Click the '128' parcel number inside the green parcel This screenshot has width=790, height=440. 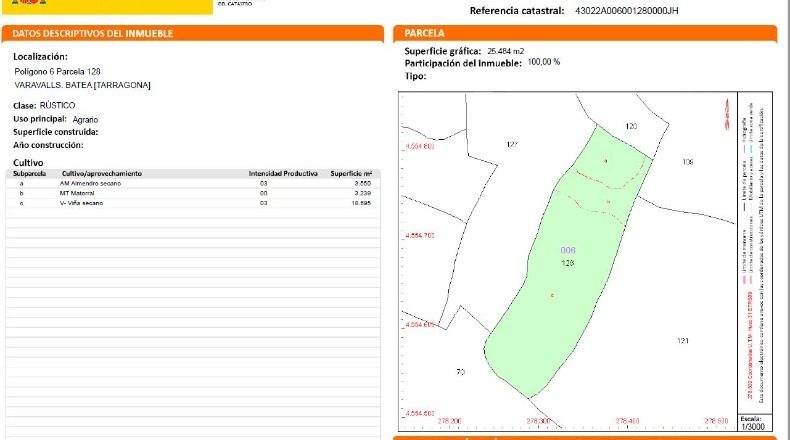[568, 263]
